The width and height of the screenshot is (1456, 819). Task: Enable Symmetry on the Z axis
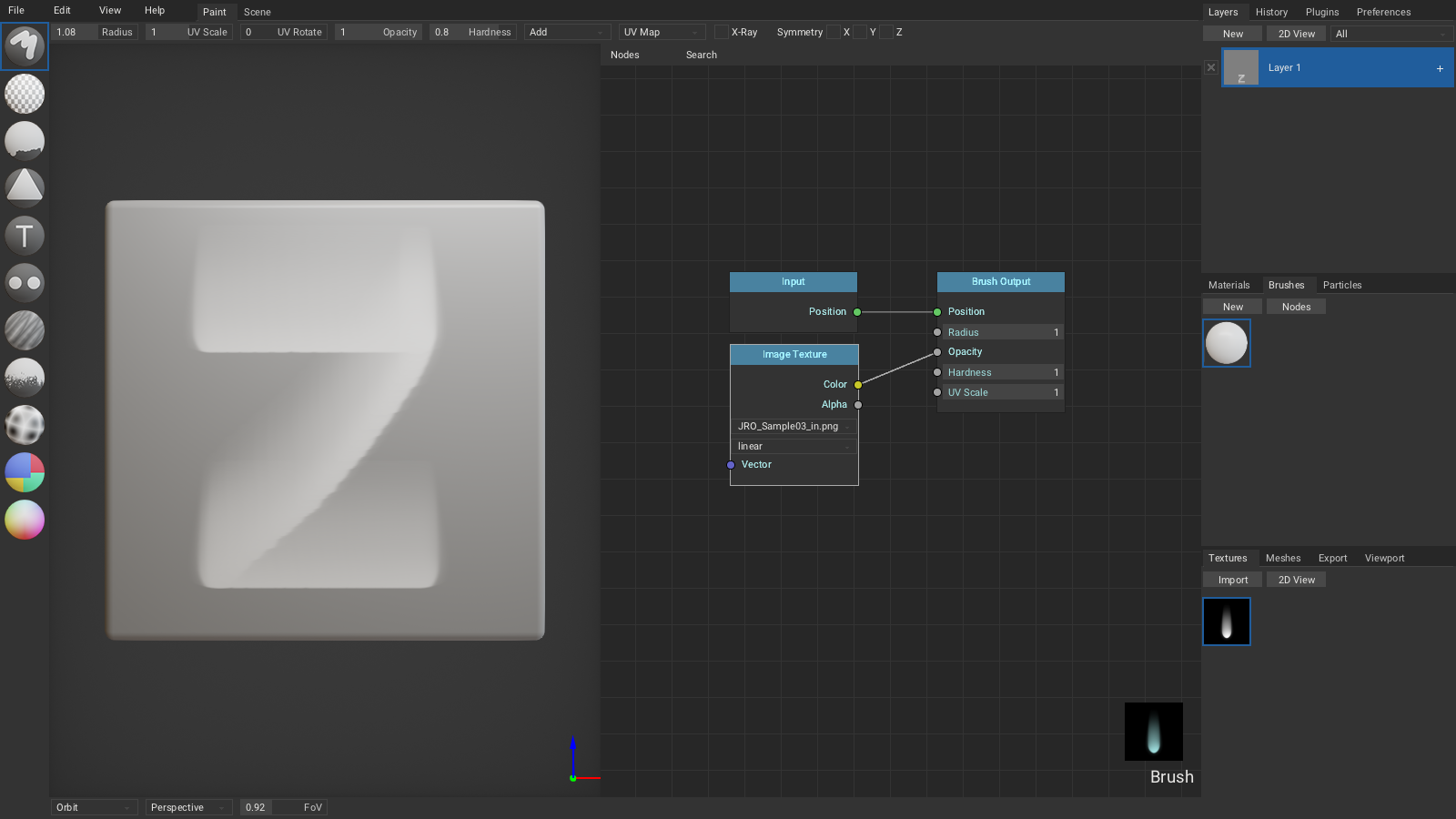point(886,32)
